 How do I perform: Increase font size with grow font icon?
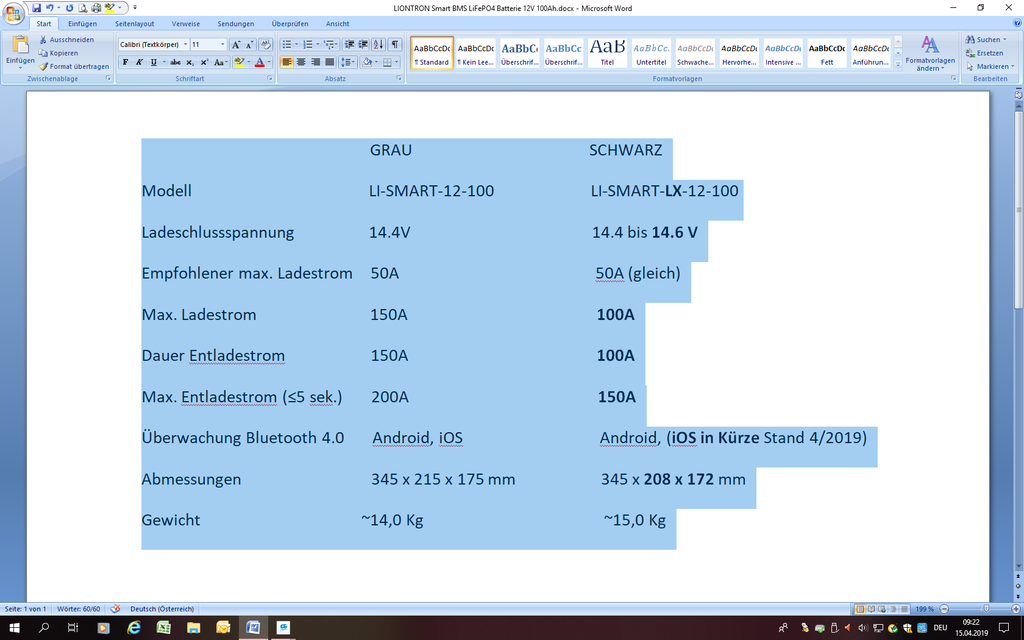point(236,44)
